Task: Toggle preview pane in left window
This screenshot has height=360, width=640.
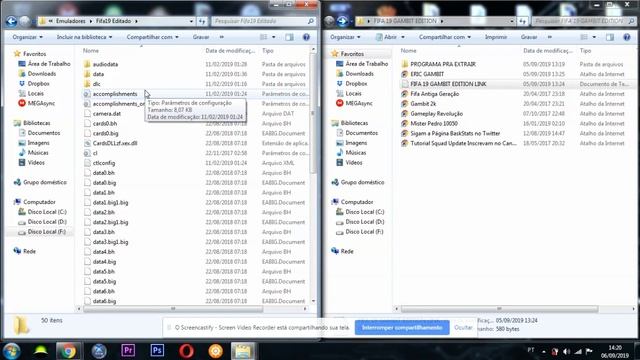Action: pos(289,37)
